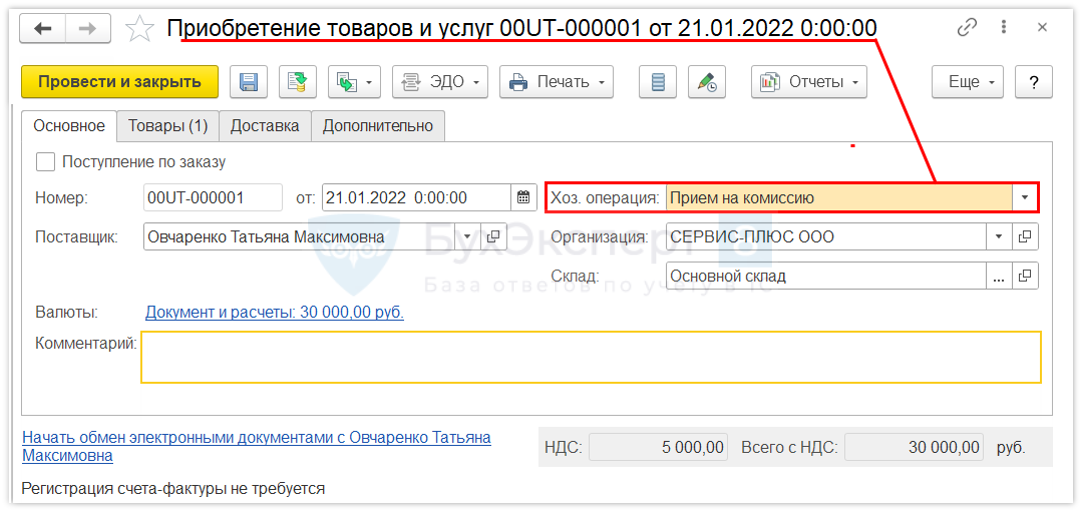
Task: Open the Доставка tab
Action: tap(265, 126)
